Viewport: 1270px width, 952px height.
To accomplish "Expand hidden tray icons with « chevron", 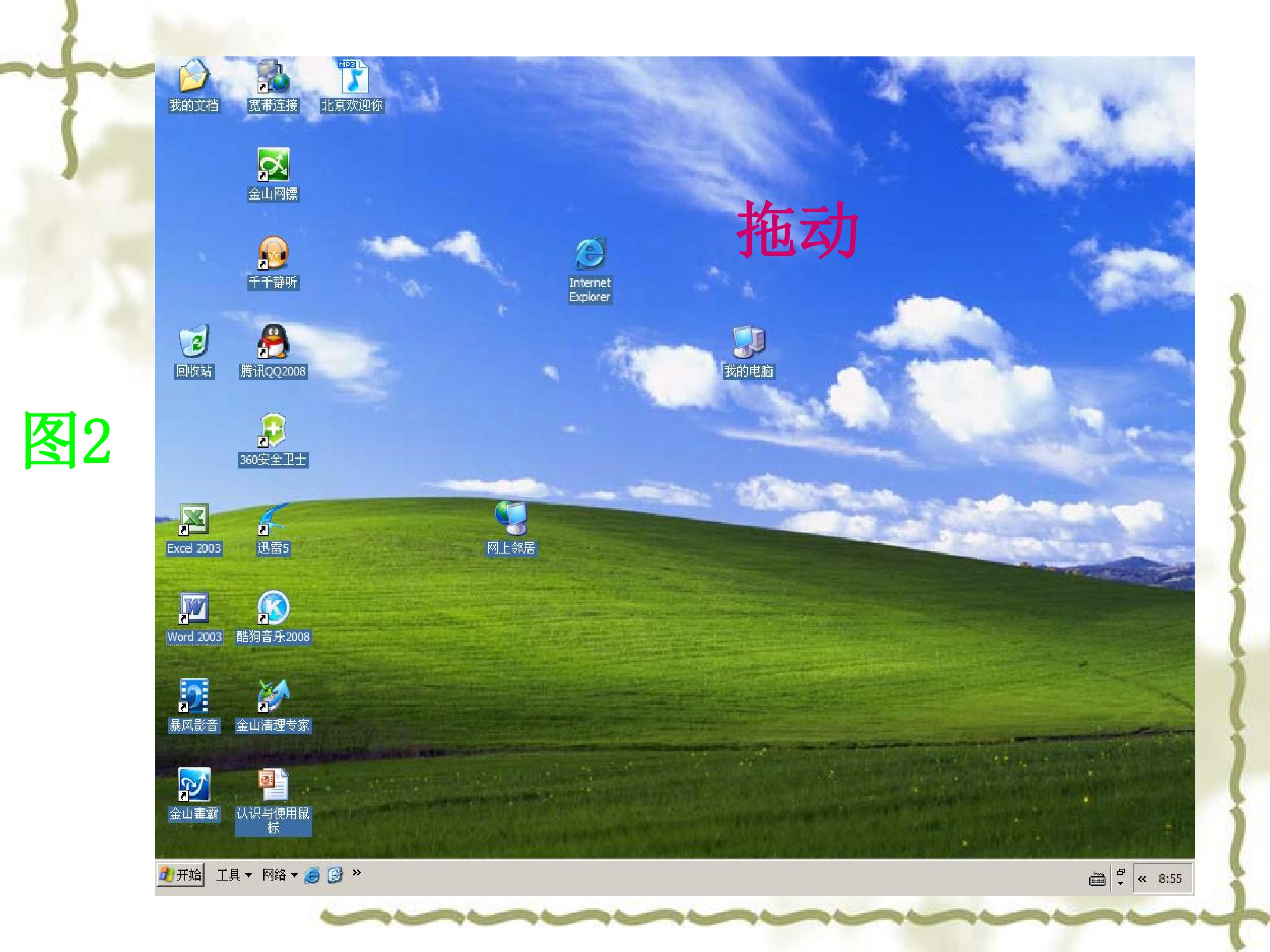I will [x=1142, y=878].
